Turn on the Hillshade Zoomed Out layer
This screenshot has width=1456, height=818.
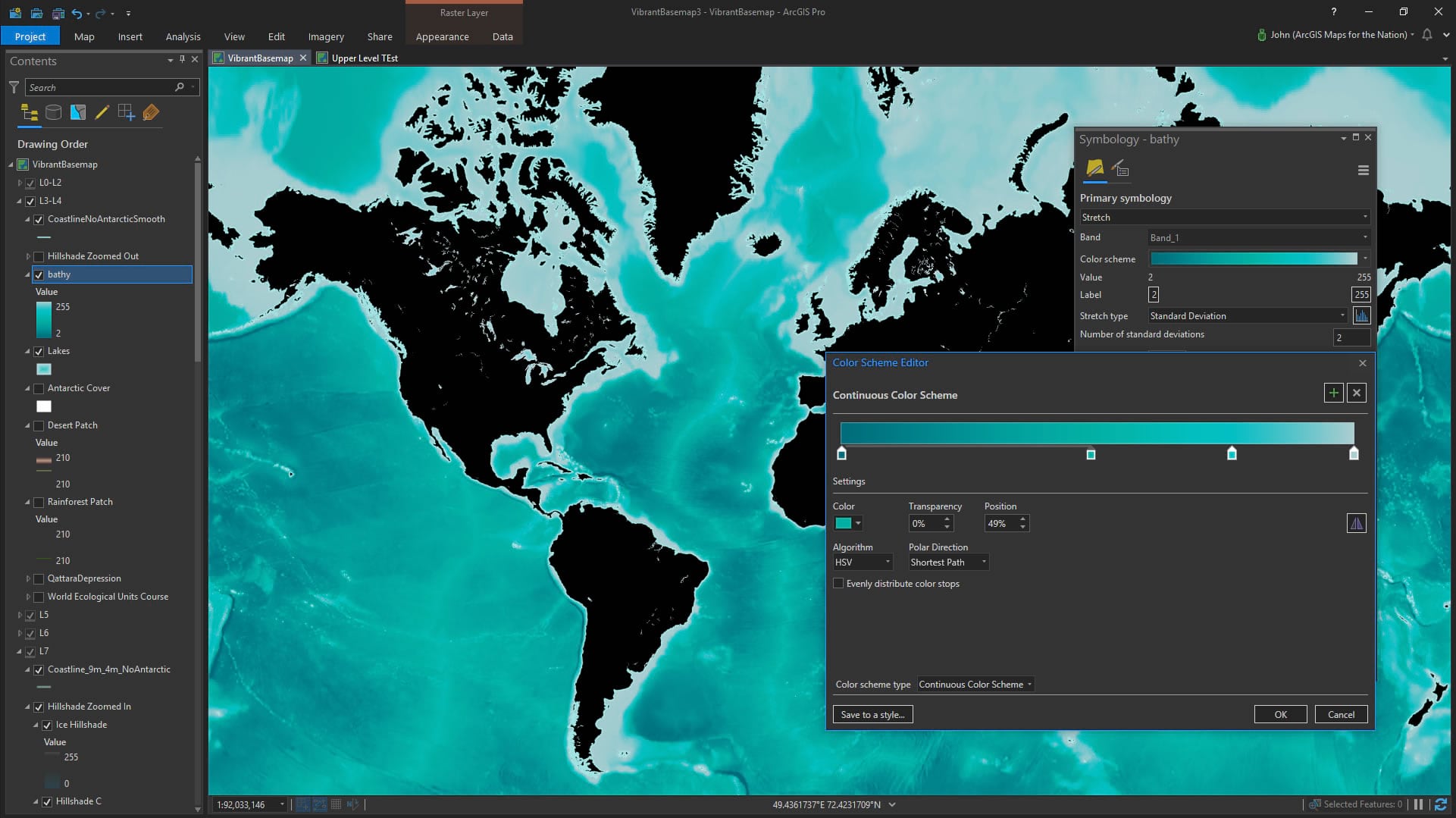click(x=39, y=257)
